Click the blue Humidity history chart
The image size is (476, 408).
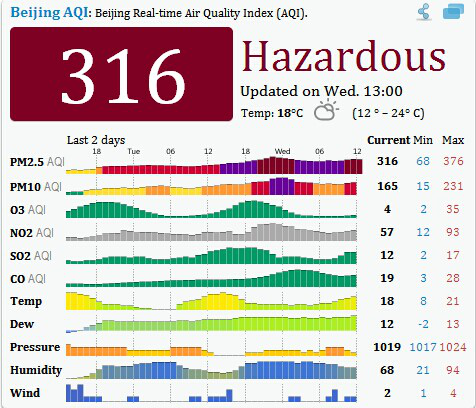211,370
